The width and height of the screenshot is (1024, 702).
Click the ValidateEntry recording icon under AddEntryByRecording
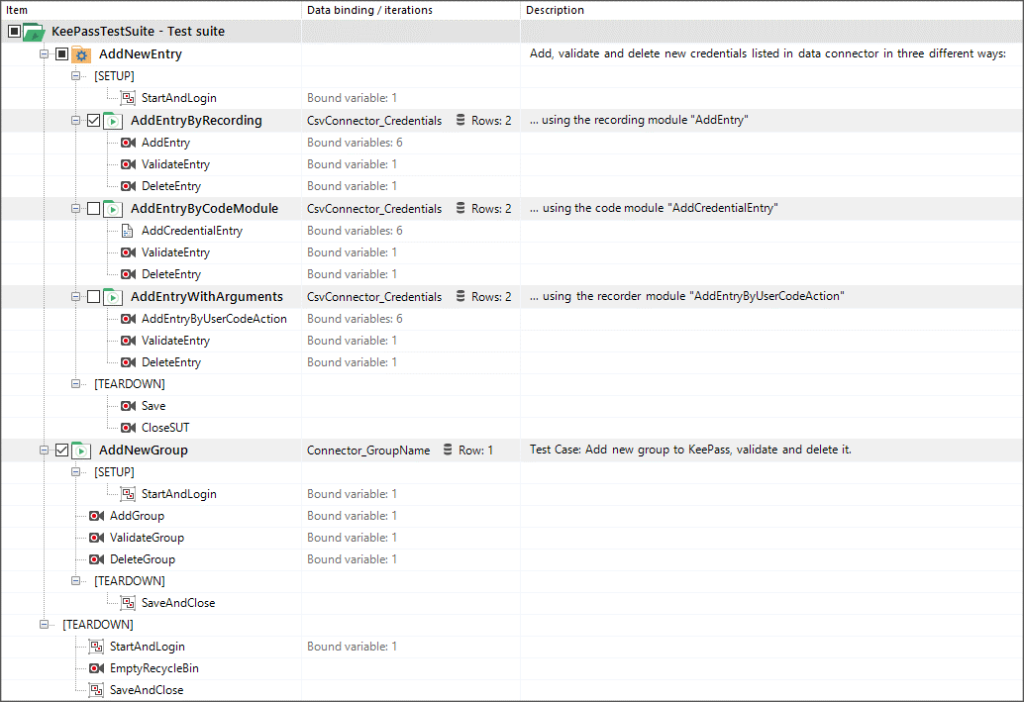(x=129, y=165)
